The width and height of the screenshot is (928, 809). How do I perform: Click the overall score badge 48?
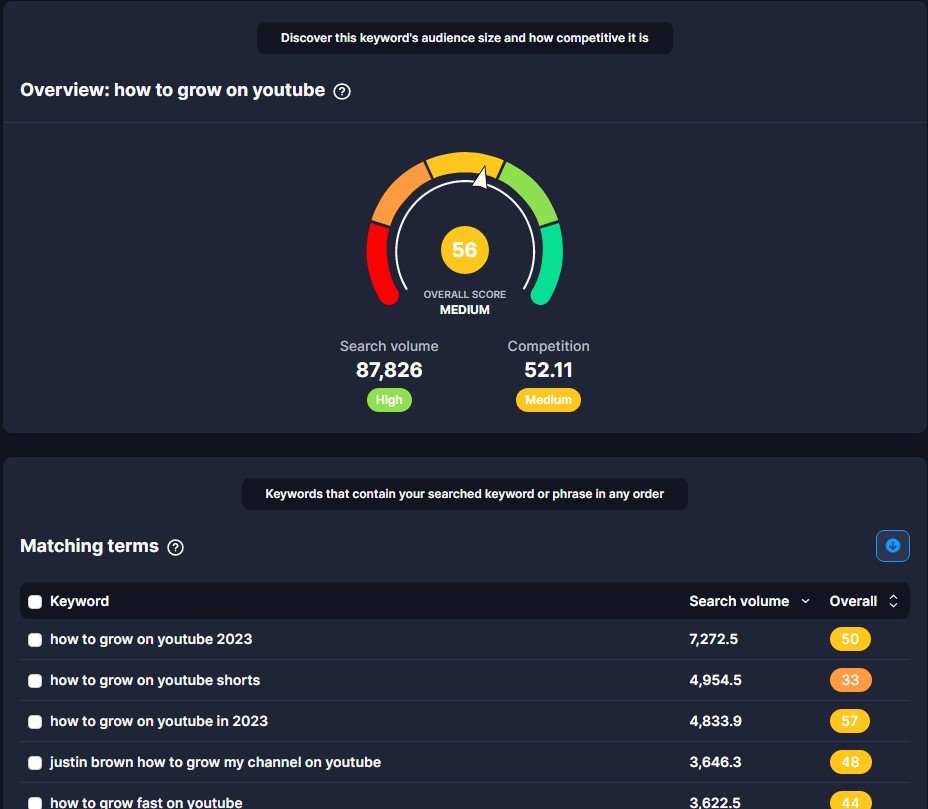pyautogui.click(x=850, y=762)
